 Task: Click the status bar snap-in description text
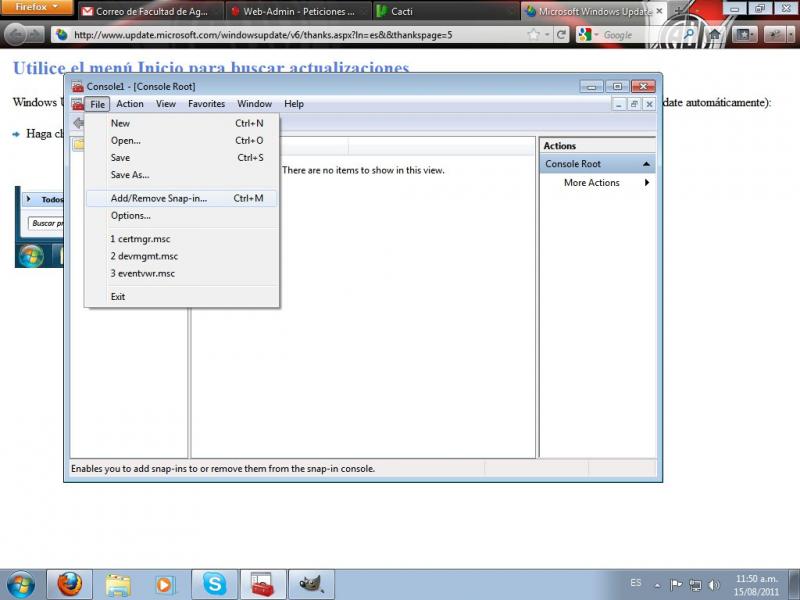point(223,469)
